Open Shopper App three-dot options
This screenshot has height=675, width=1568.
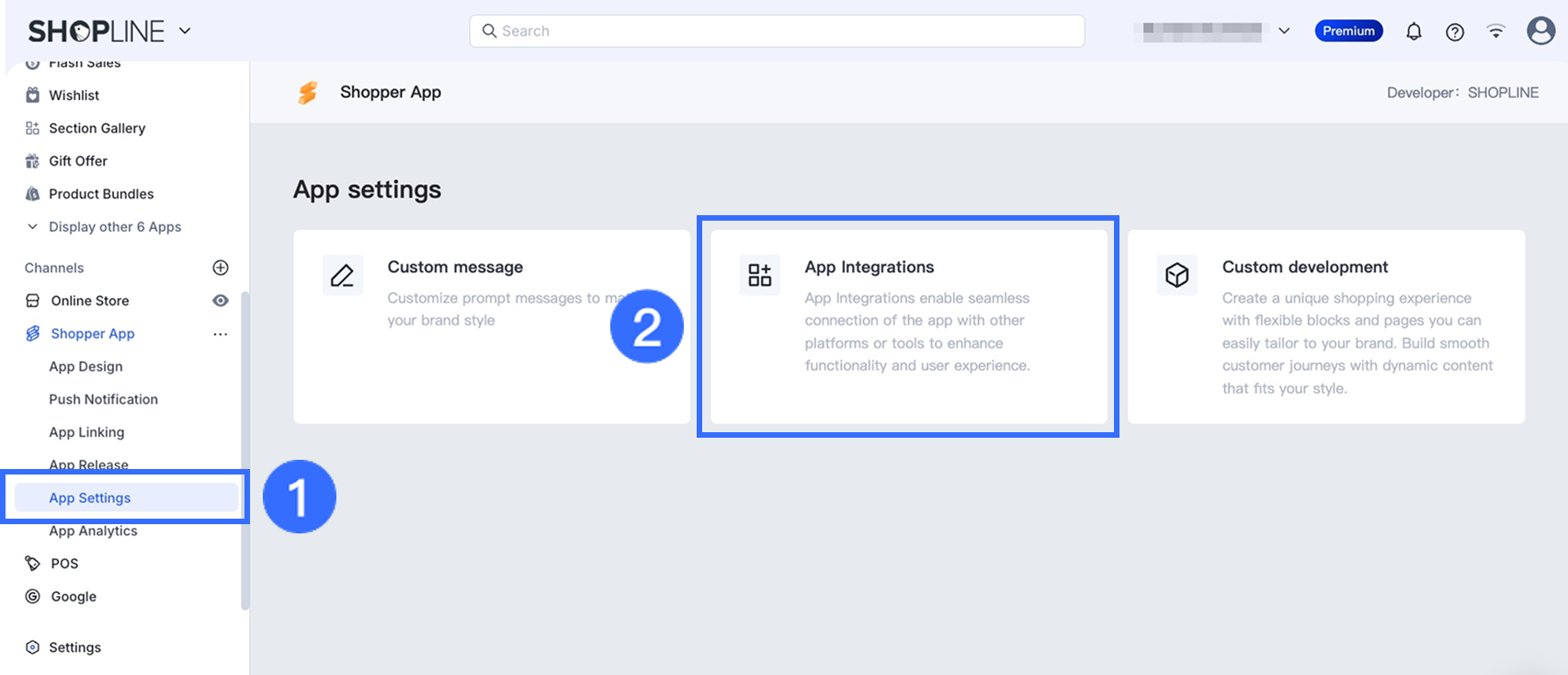tap(221, 334)
